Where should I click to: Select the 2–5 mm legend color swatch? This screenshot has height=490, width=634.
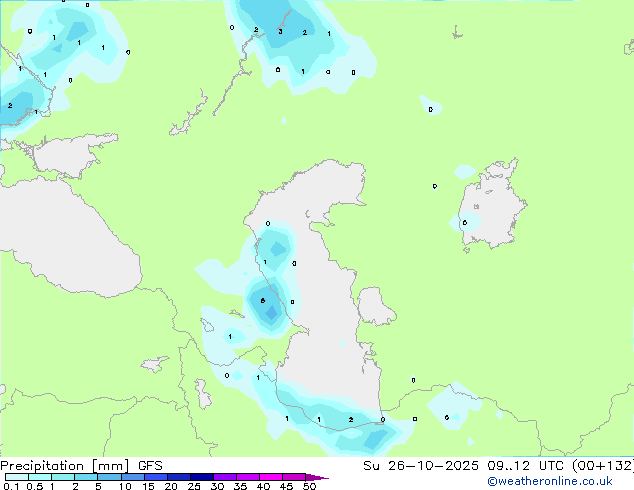pyautogui.click(x=86, y=477)
